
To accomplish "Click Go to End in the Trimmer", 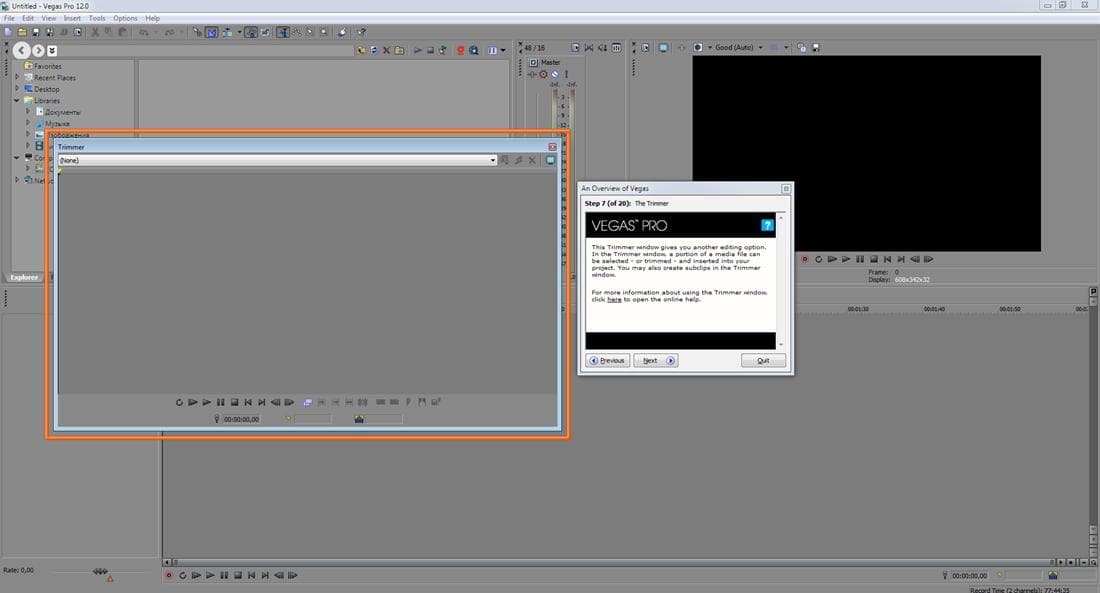I will click(x=262, y=402).
